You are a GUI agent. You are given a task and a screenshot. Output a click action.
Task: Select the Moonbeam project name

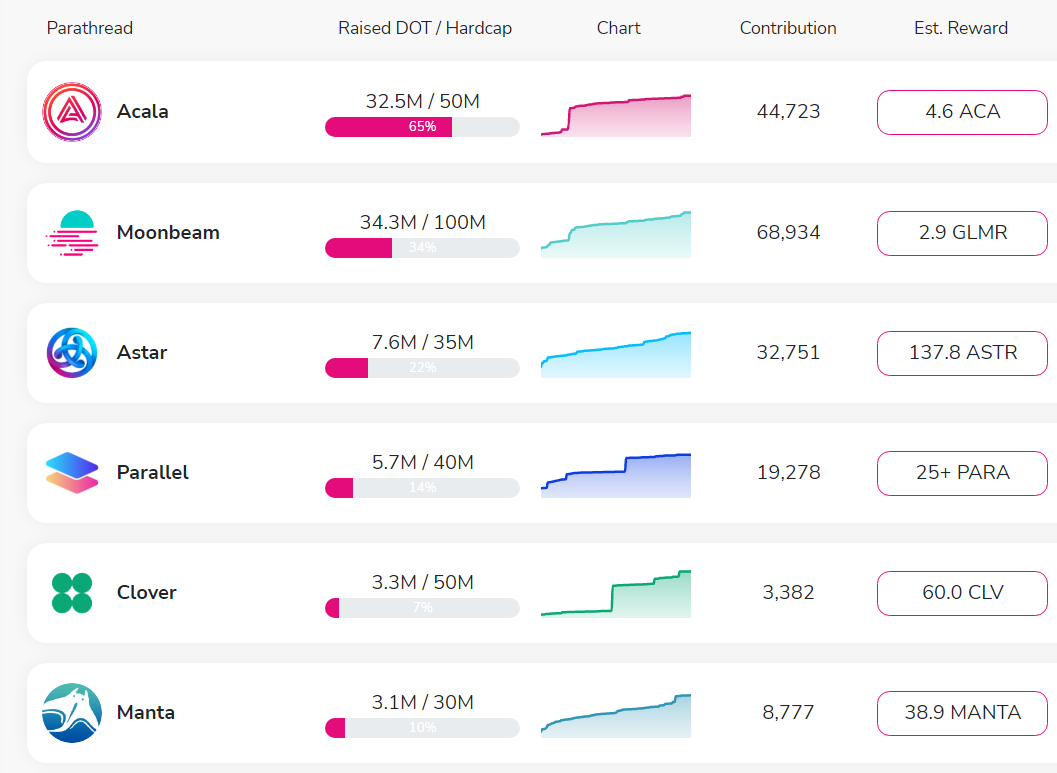[168, 233]
